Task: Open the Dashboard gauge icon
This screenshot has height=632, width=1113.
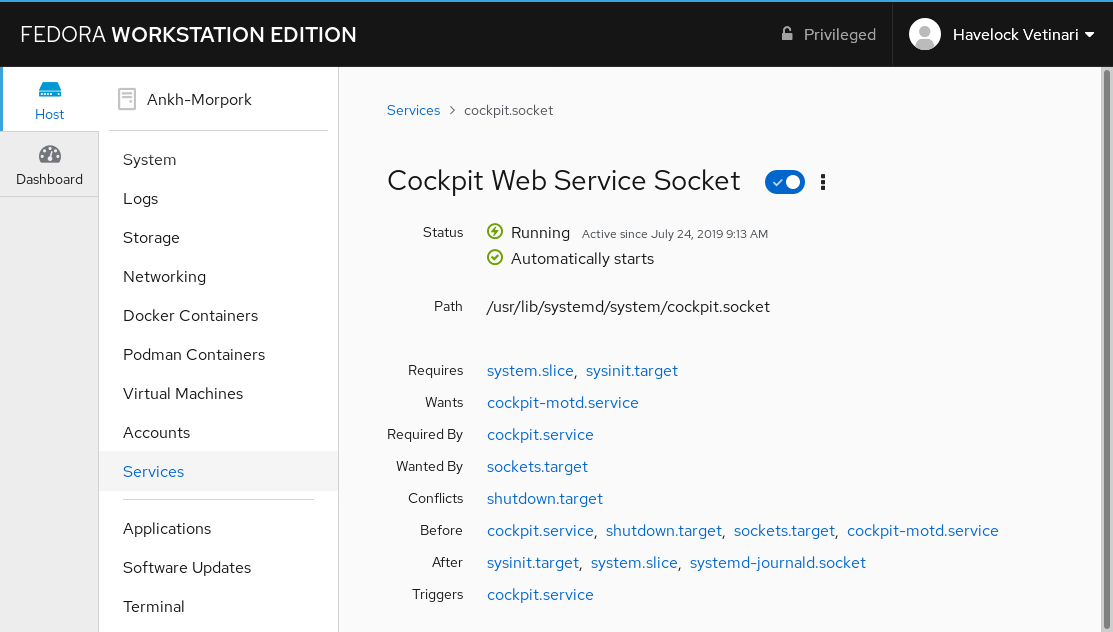Action: [50, 154]
